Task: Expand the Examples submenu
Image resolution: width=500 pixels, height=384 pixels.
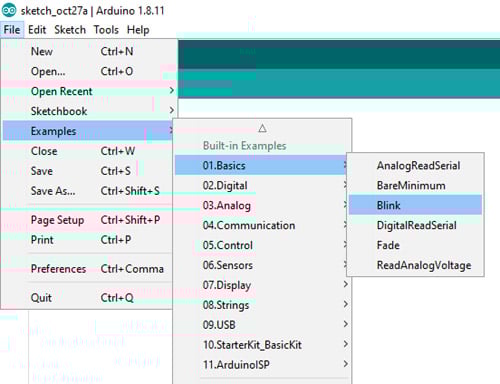Action: click(88, 131)
